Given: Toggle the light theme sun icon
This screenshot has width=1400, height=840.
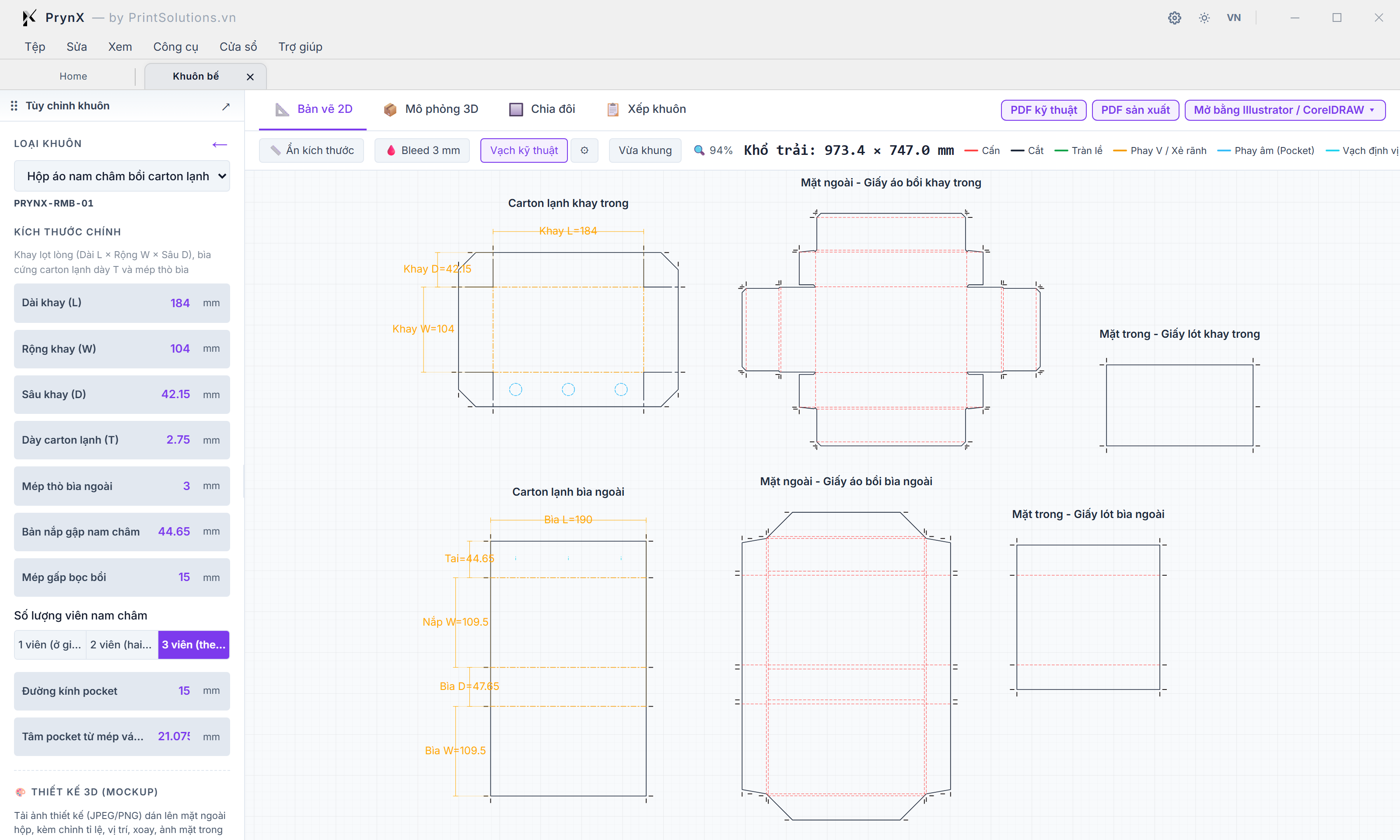Looking at the screenshot, I should click(x=1204, y=17).
